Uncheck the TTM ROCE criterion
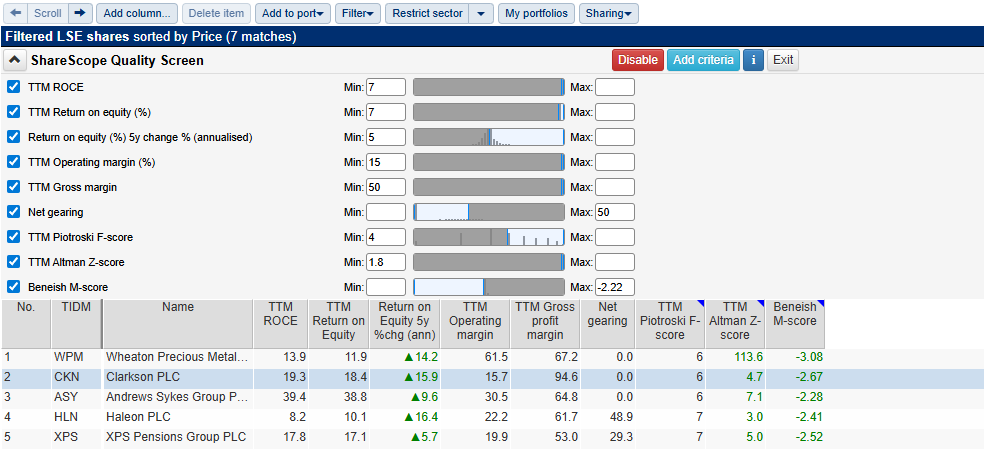This screenshot has height=449, width=984. point(13,87)
